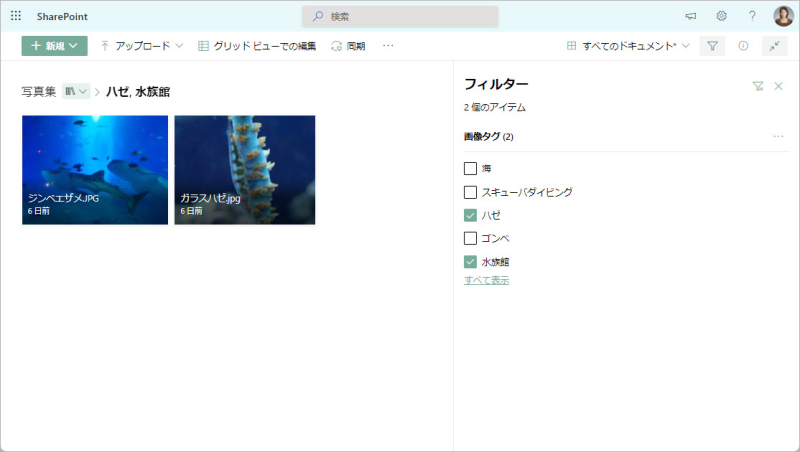
Task: Open the help question mark icon
Action: coord(752,16)
